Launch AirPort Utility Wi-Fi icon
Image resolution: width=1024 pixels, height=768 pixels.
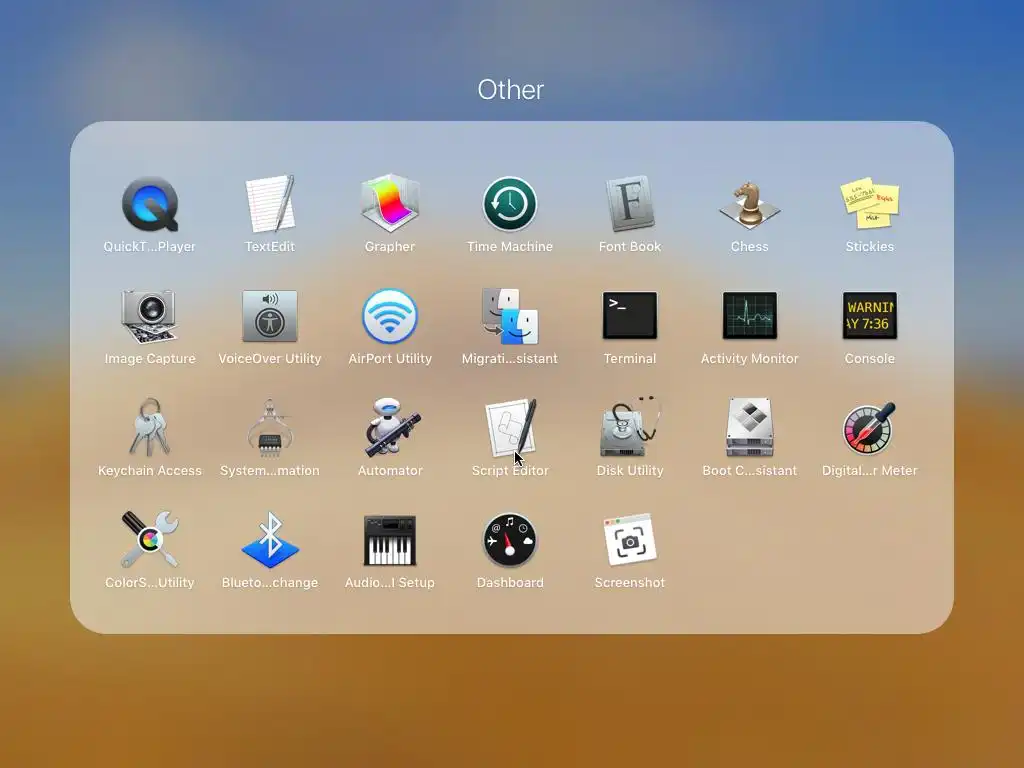point(390,316)
